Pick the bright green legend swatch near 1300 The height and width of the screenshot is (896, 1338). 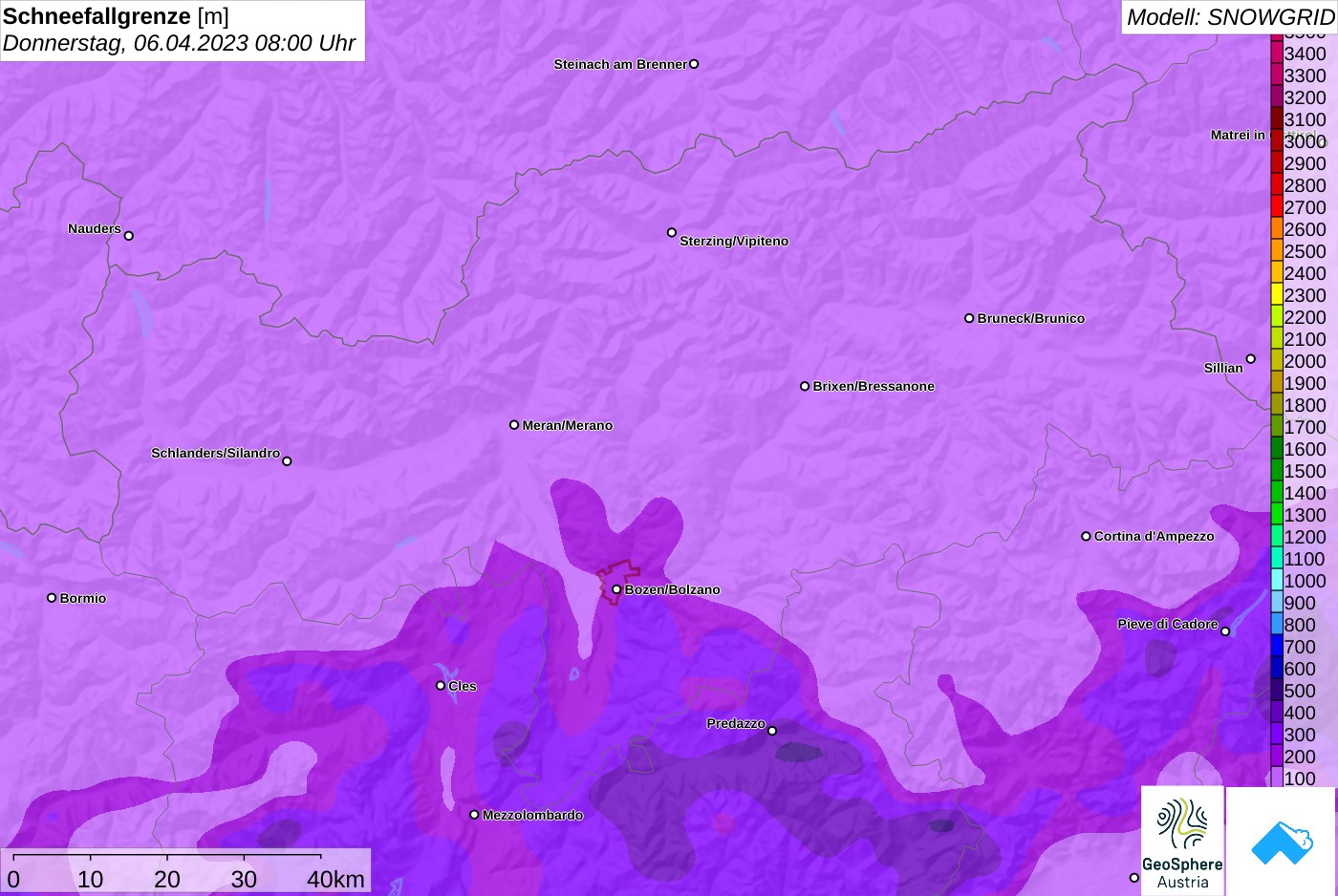[1277, 513]
